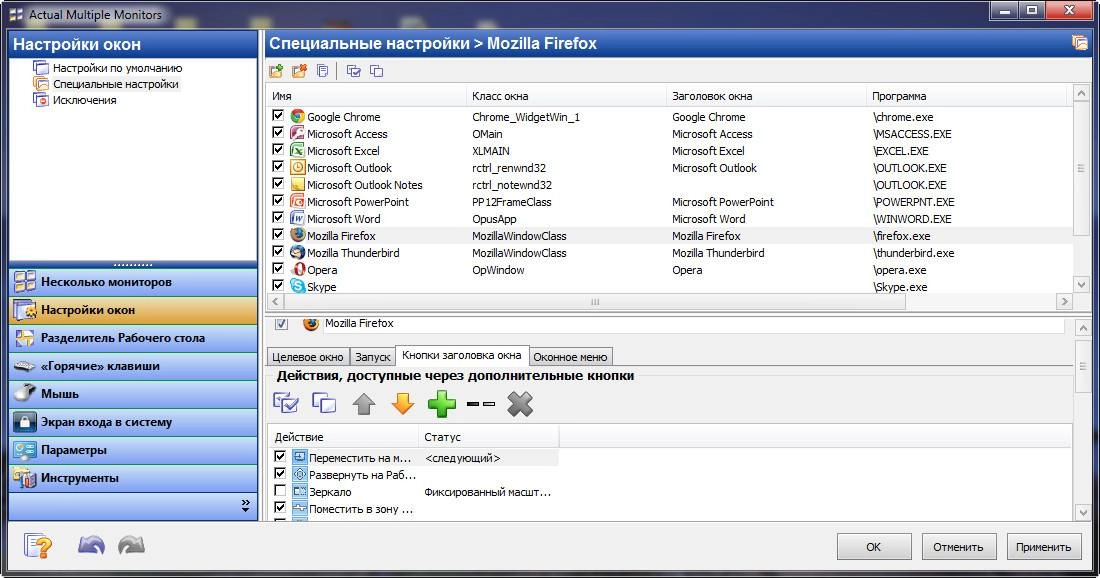Open the 'Оконное меню' tab

pos(570,357)
